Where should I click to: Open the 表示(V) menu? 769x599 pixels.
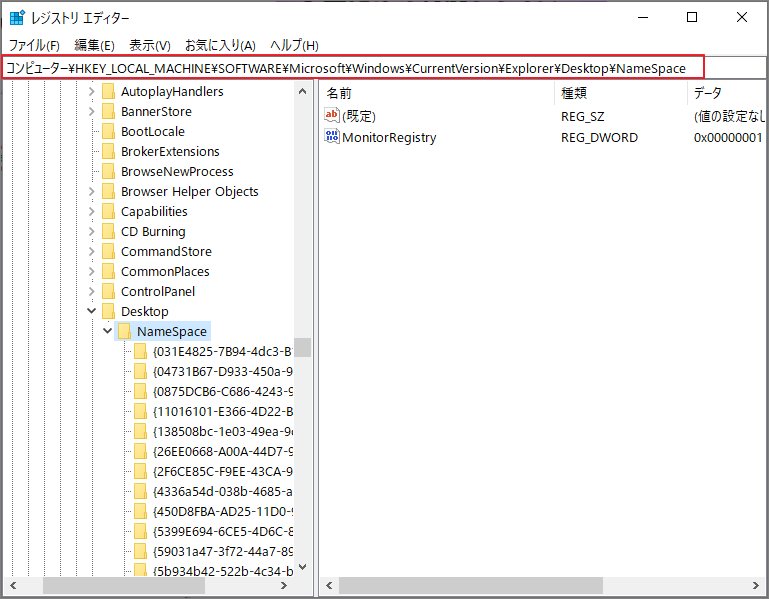click(150, 46)
